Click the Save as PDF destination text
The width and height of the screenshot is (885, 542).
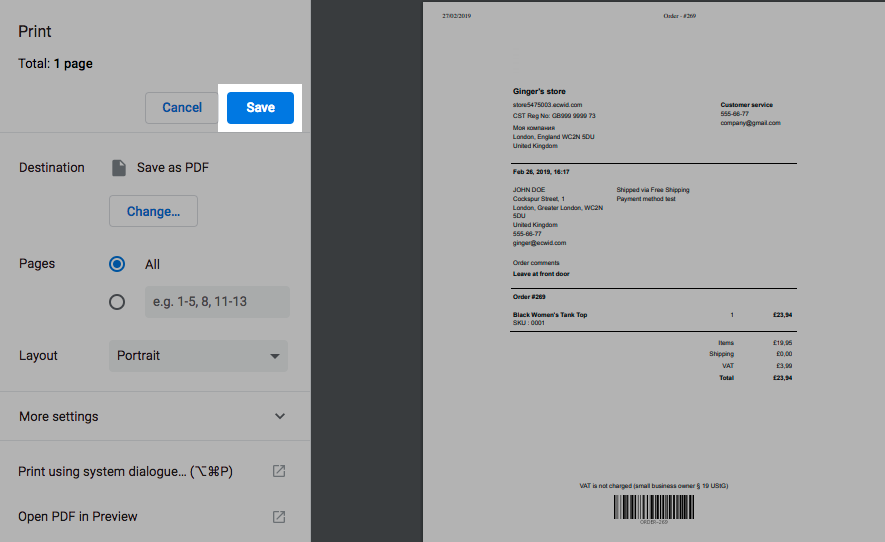pos(173,168)
